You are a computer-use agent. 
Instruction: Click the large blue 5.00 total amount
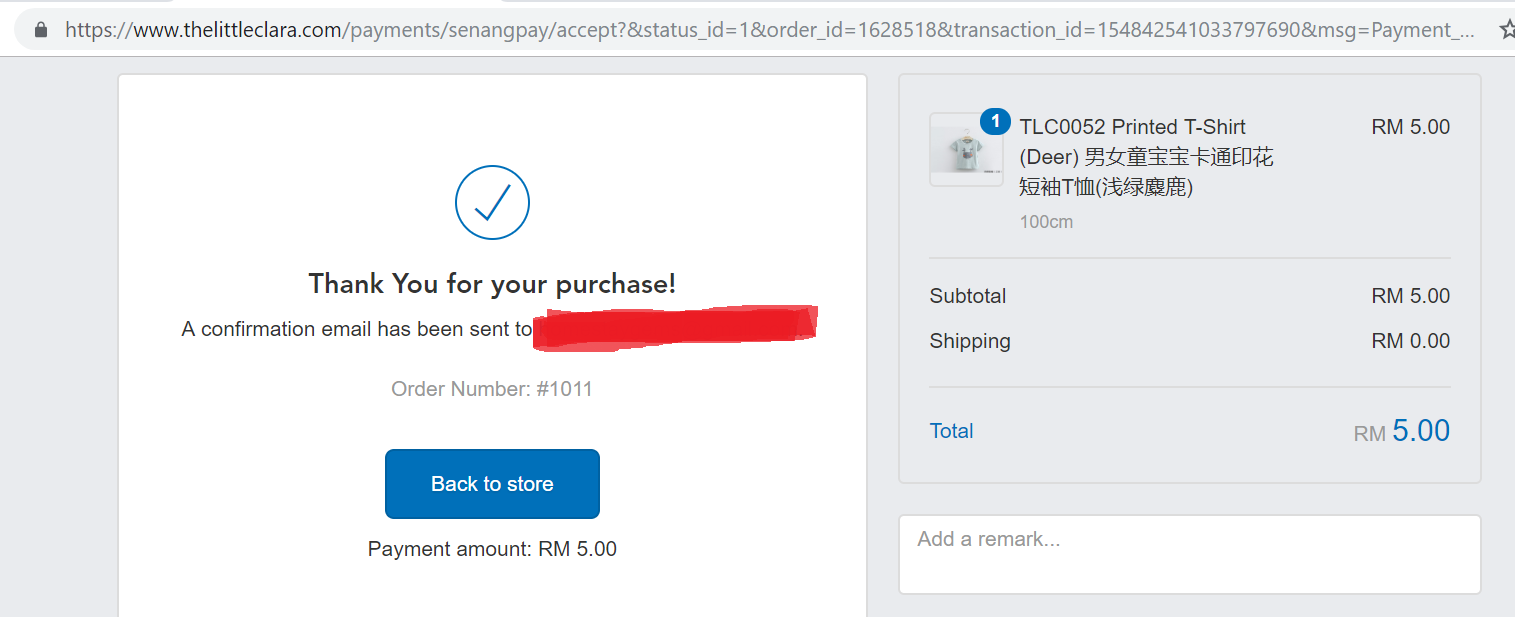1420,430
